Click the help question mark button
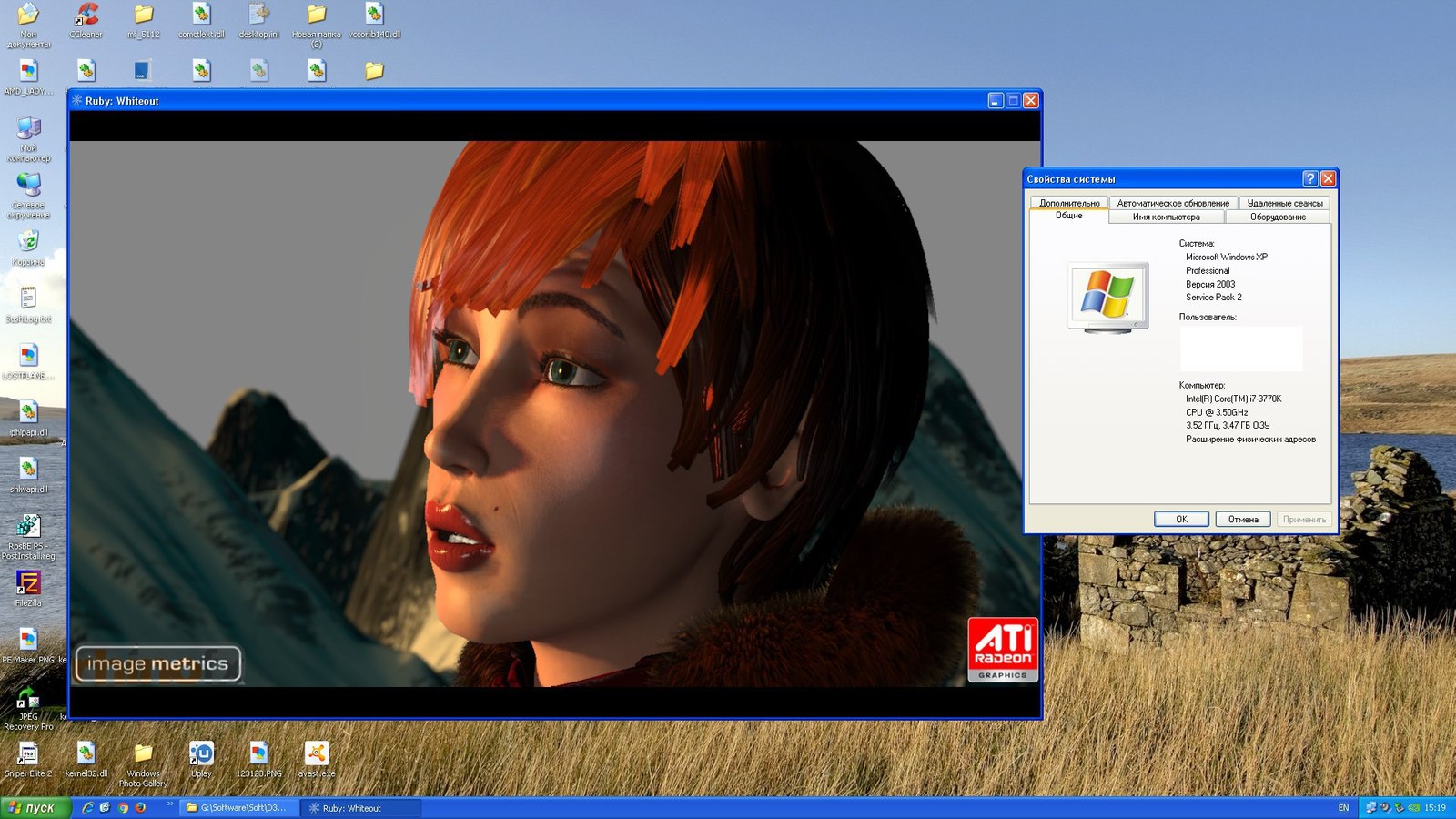Screen dimensions: 1456x819 1309,179
